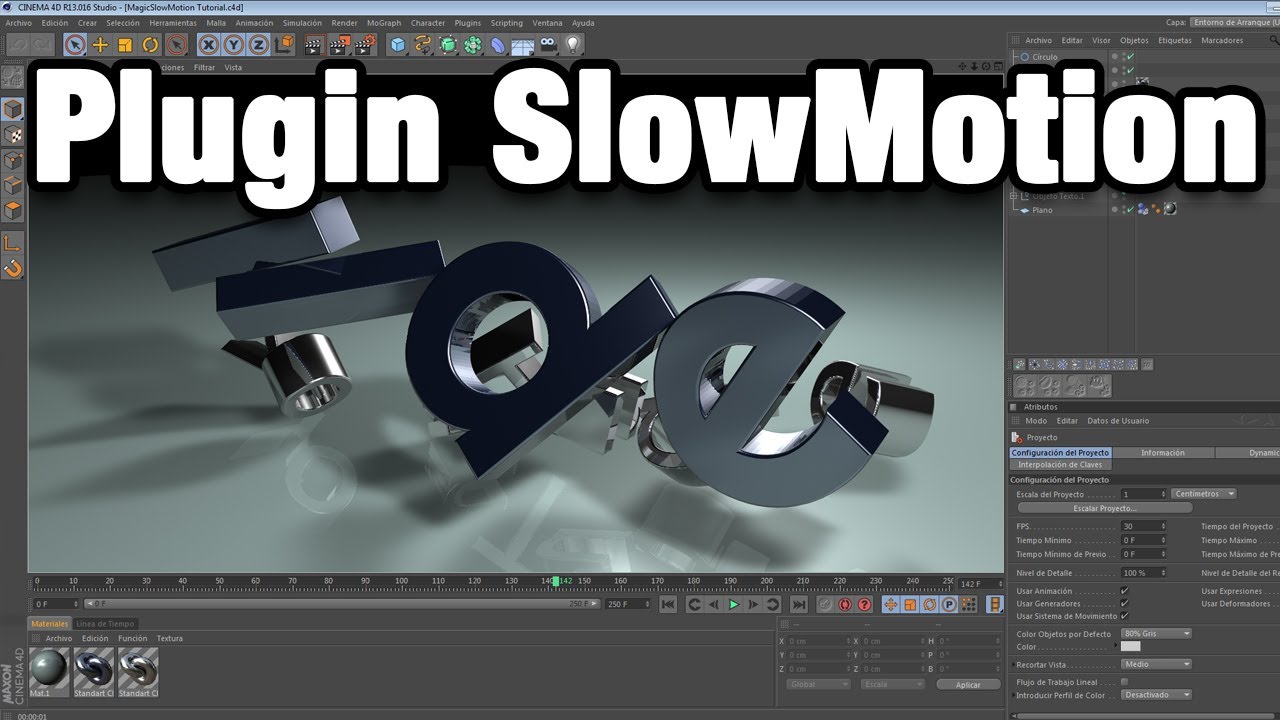Toggle Y axis lock
This screenshot has width=1280, height=720.
[x=233, y=45]
